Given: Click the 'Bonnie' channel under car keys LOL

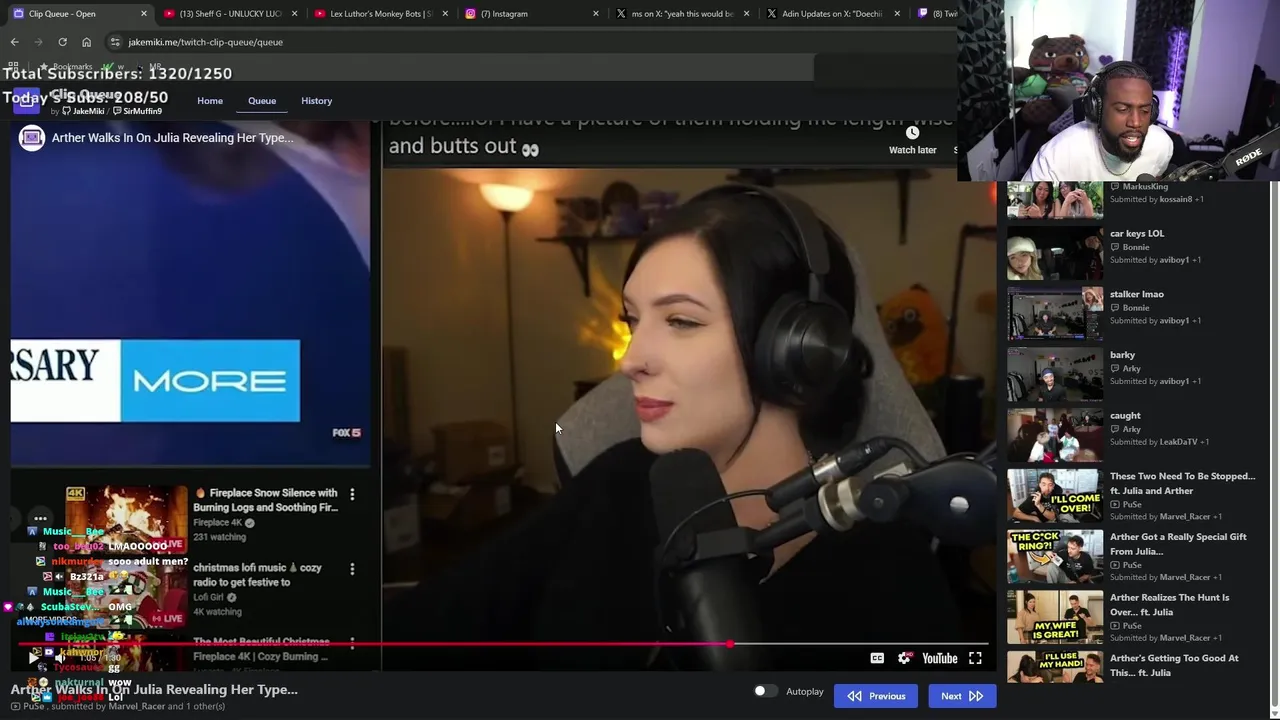Looking at the screenshot, I should [x=1135, y=247].
